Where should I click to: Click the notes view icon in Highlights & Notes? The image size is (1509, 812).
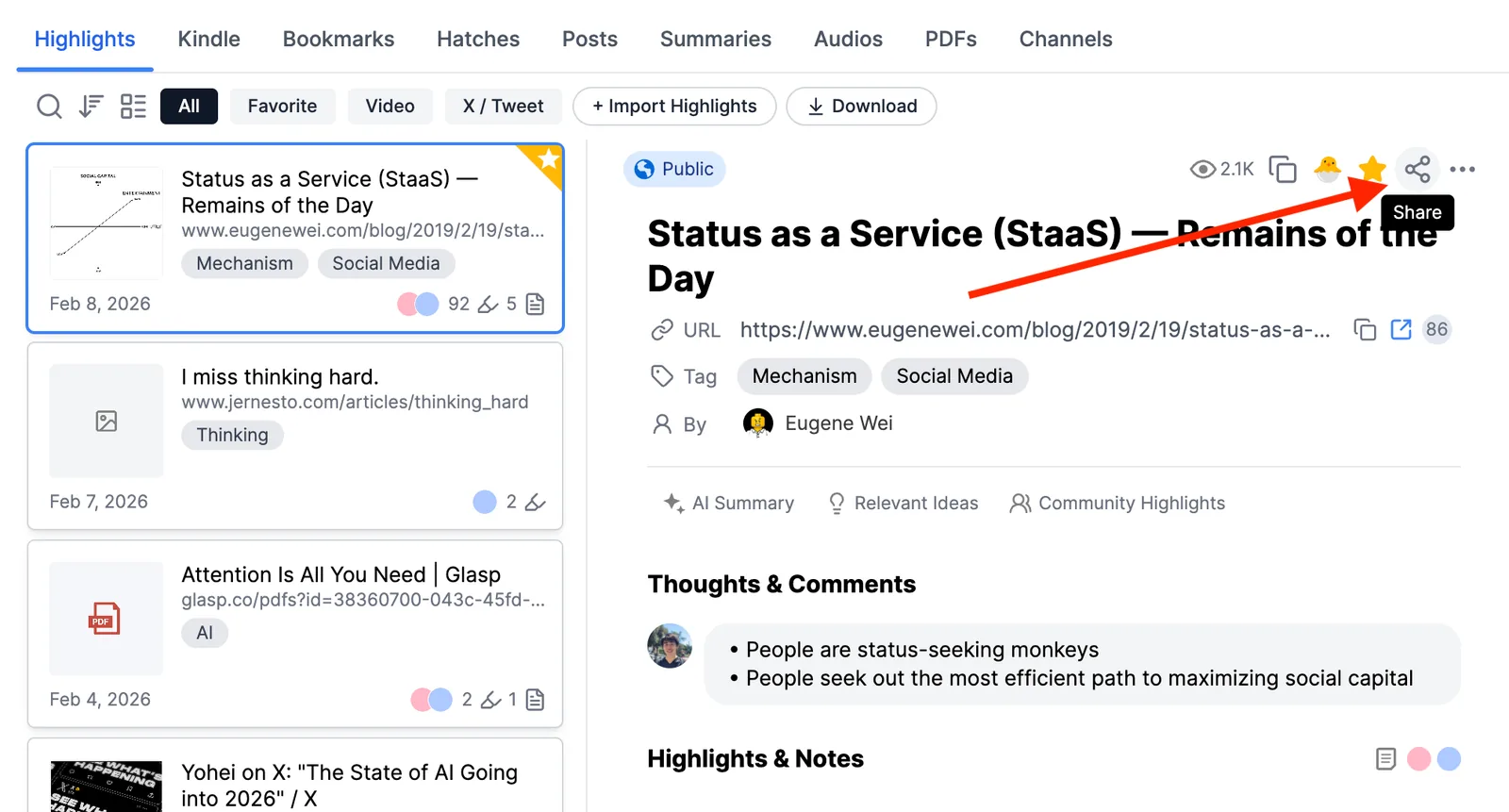tap(1385, 759)
